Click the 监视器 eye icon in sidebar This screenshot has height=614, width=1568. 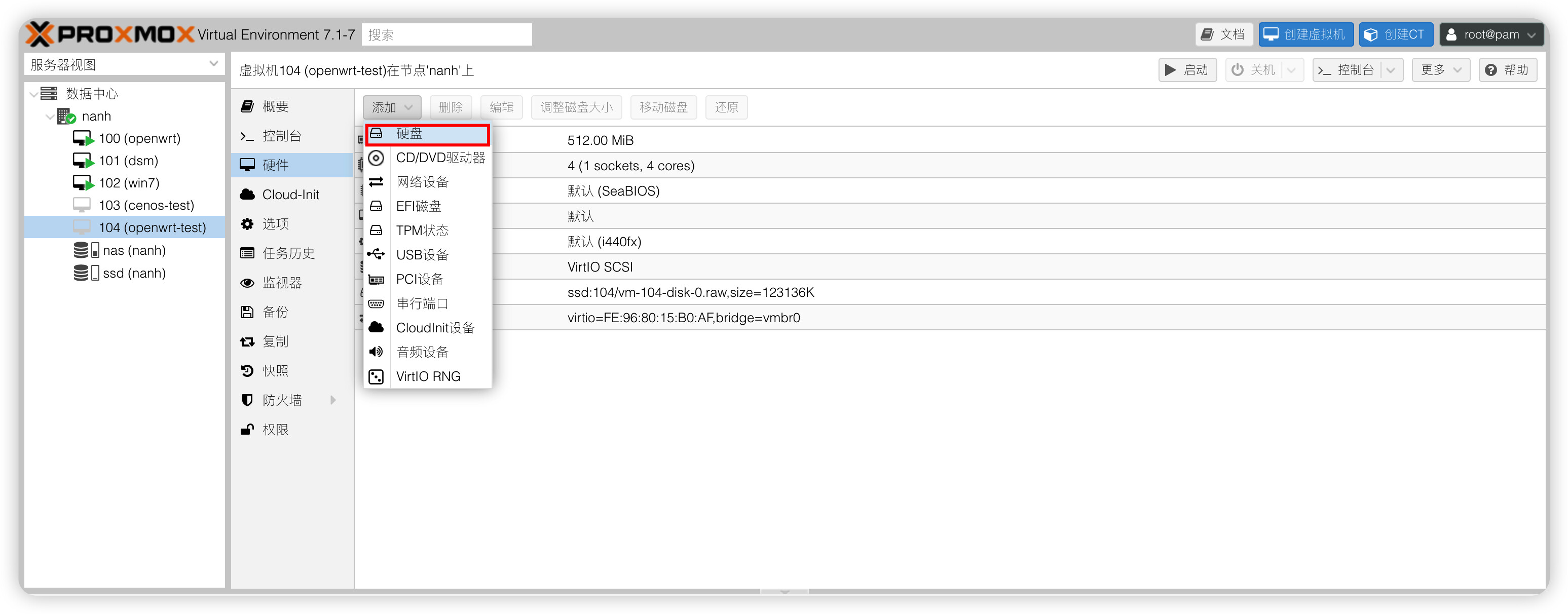[x=247, y=283]
